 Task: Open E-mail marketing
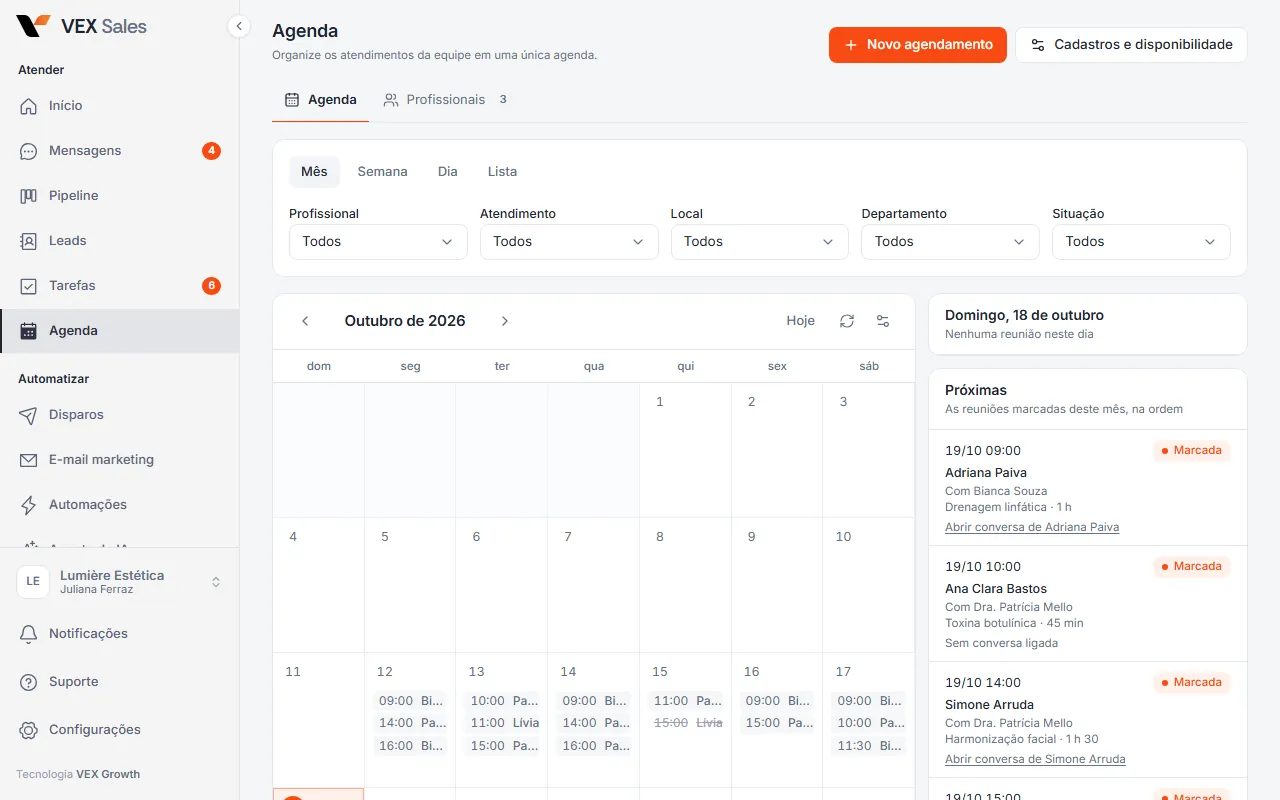[x=120, y=460]
